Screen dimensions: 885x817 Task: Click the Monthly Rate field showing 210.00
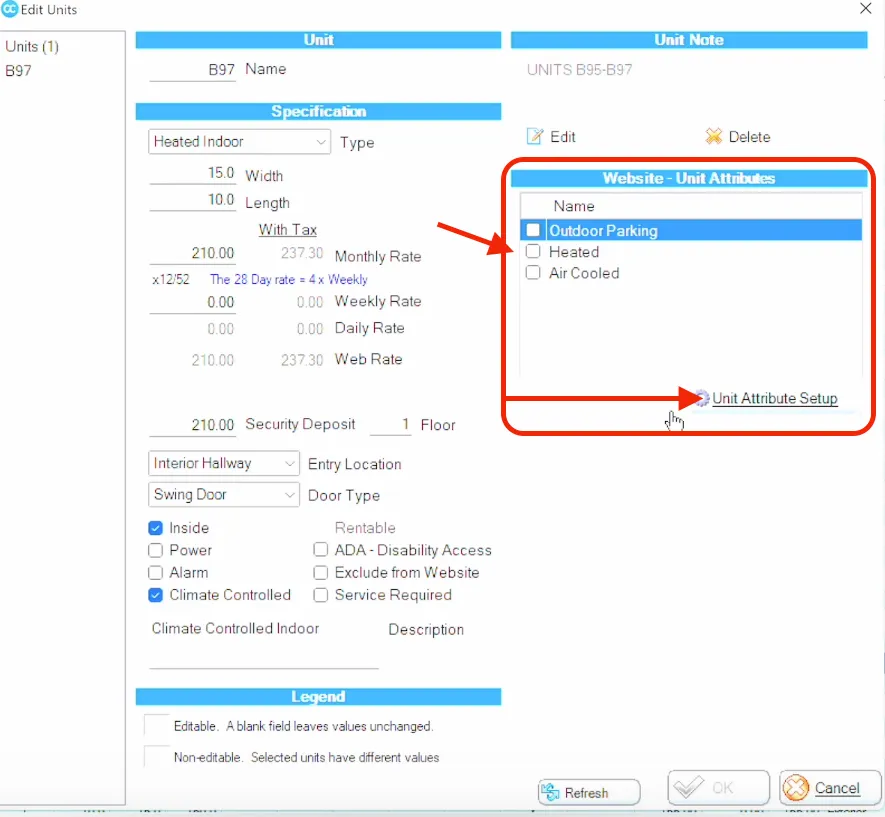click(192, 253)
